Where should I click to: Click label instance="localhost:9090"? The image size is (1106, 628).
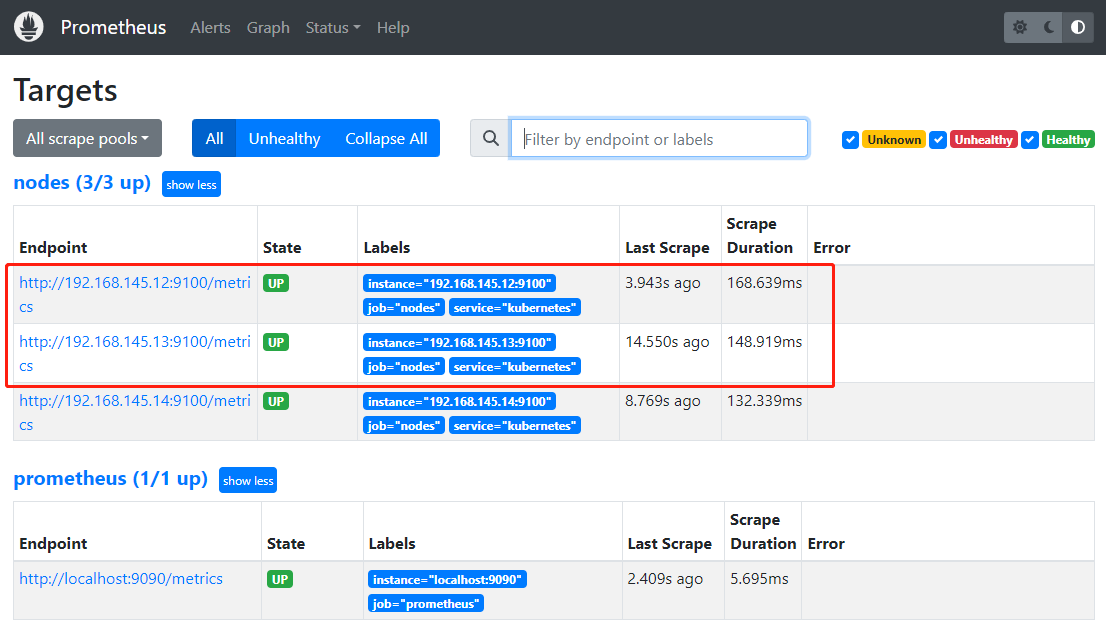447,579
